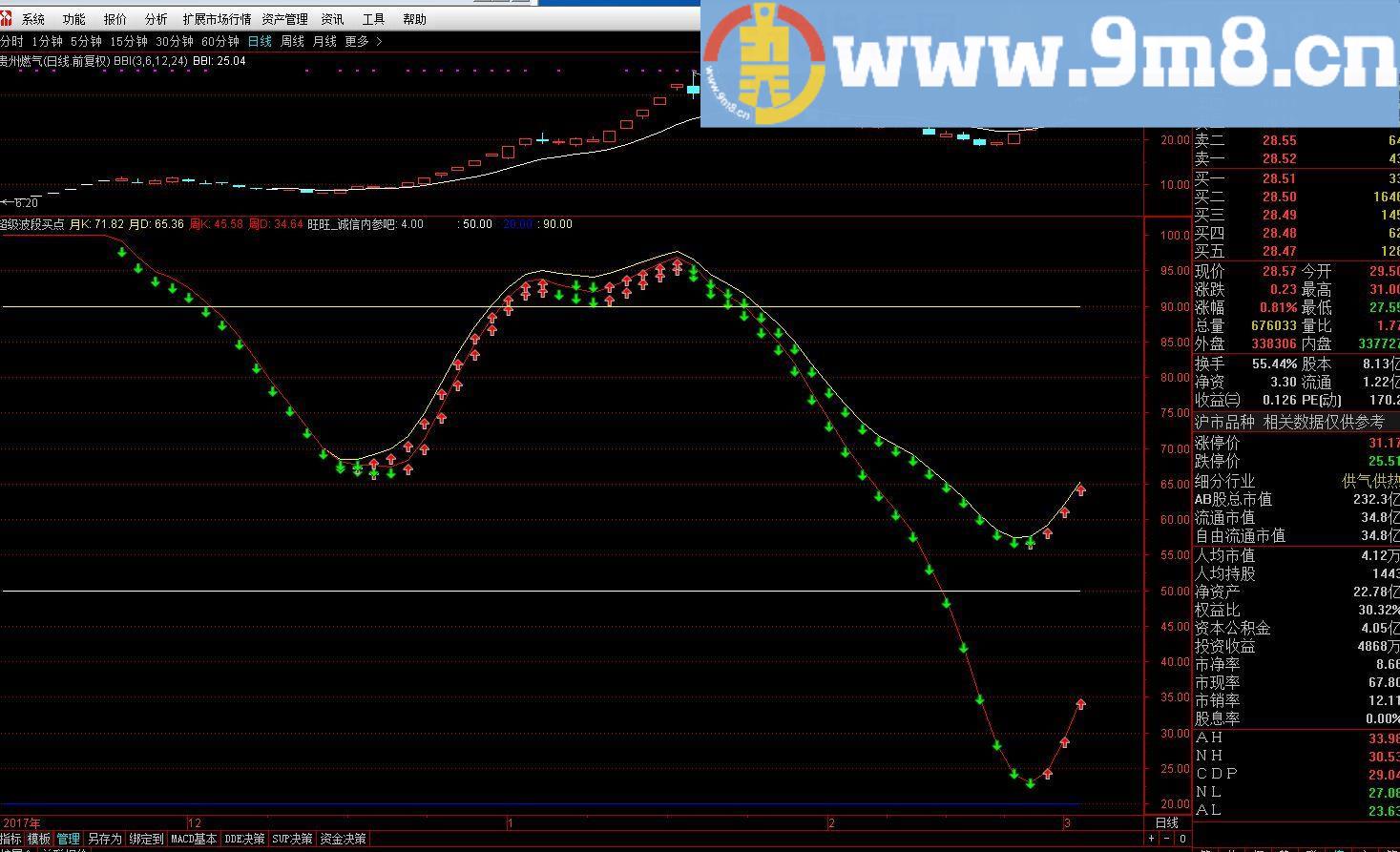This screenshot has width=1400, height=852.
Task: Select the 15分钟 period tab
Action: click(129, 41)
